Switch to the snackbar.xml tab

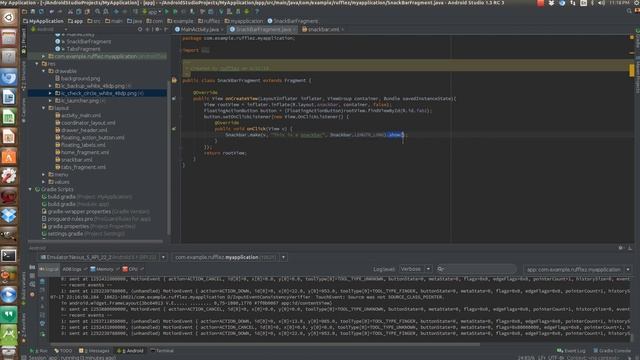pyautogui.click(x=322, y=29)
